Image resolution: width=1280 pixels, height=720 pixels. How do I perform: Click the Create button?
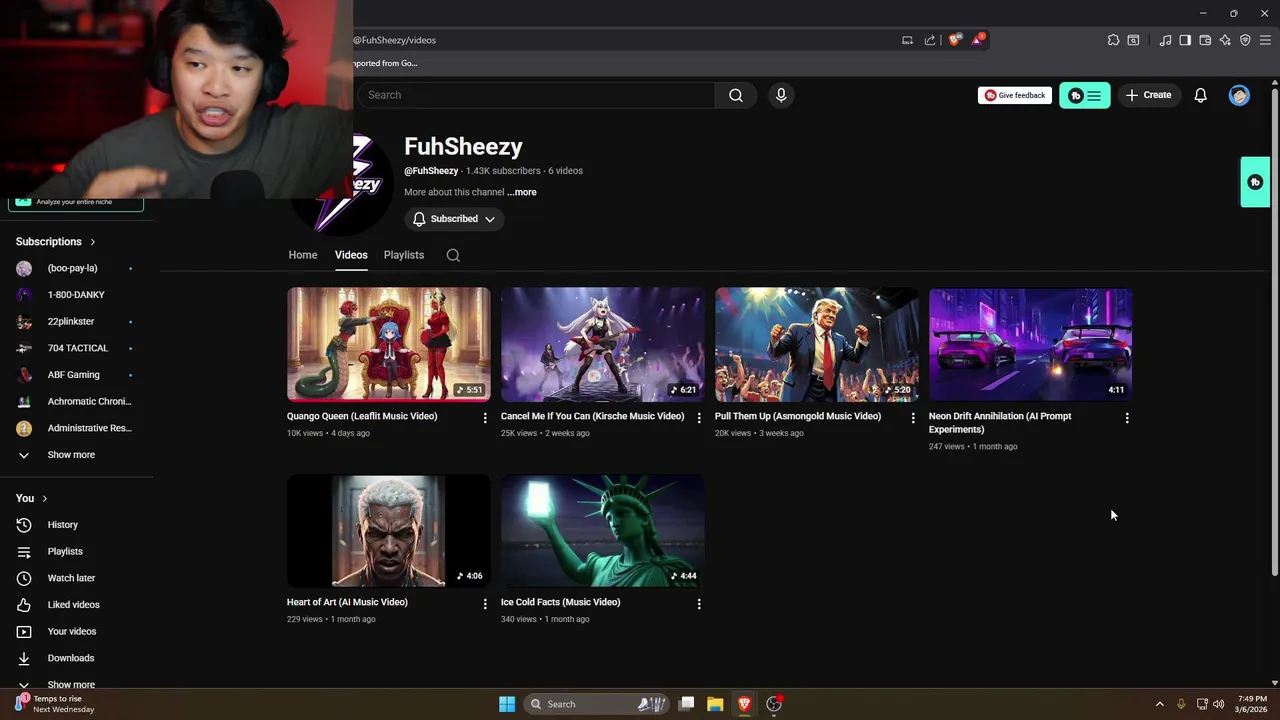pos(1148,95)
